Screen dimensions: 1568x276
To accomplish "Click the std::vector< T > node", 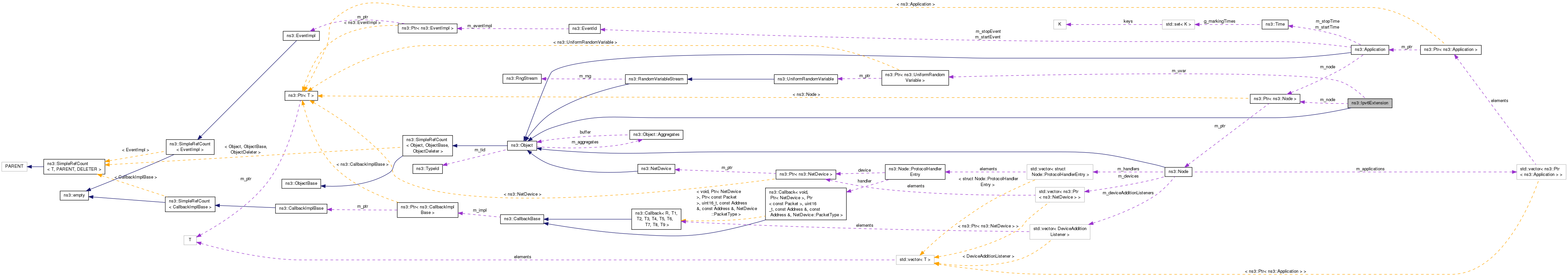I will coord(914,260).
